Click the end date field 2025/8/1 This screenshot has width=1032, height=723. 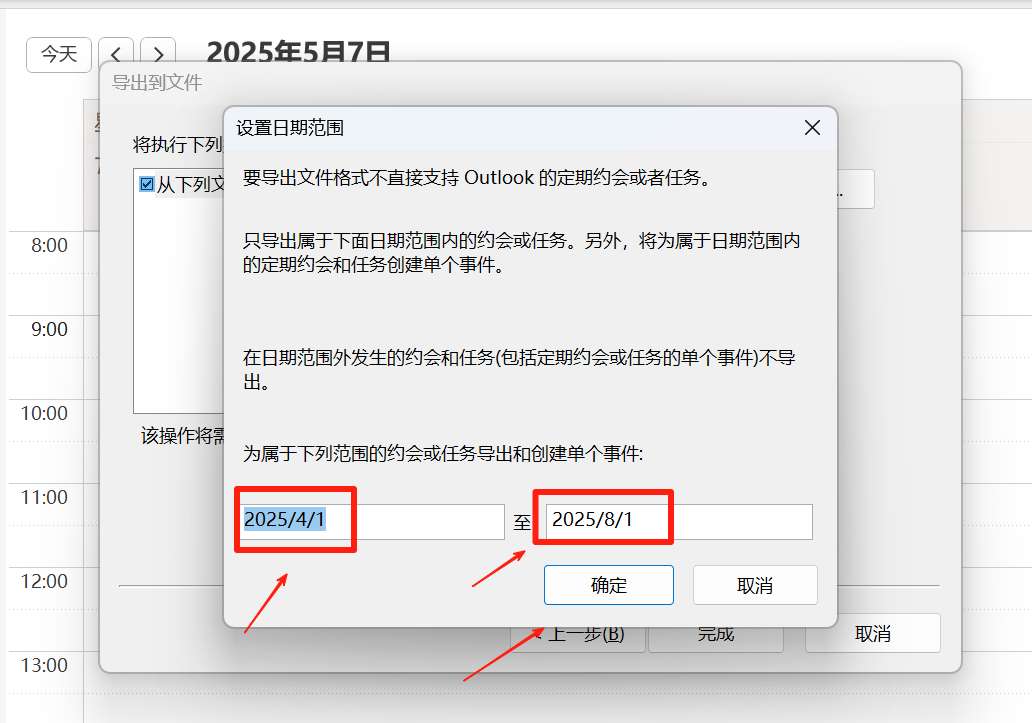pyautogui.click(x=679, y=522)
